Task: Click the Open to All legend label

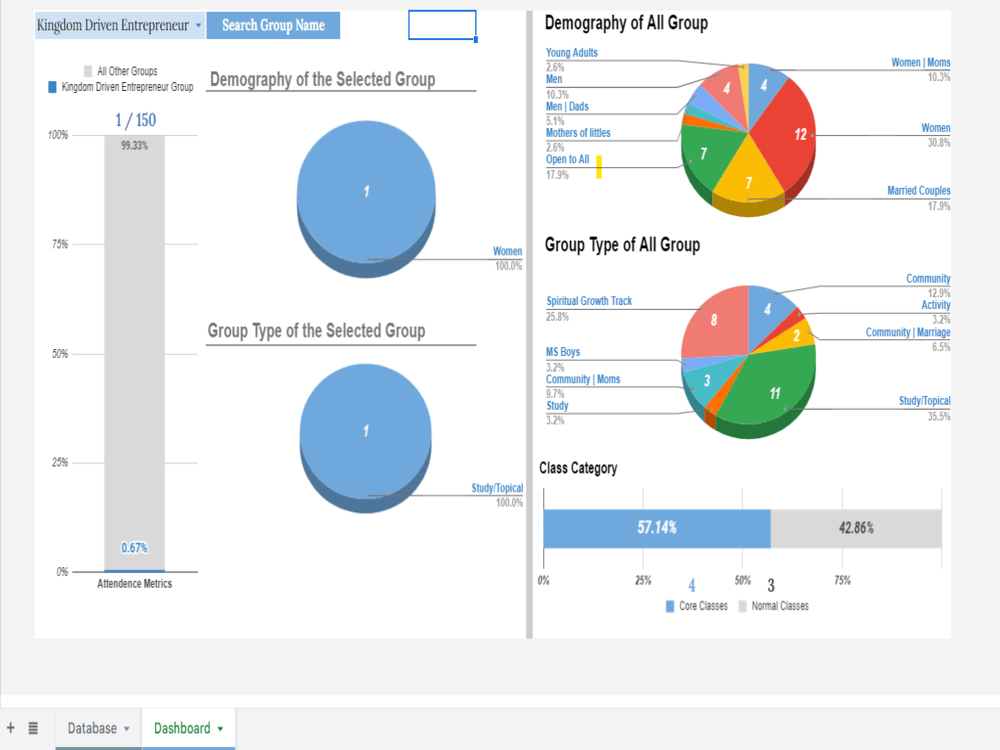Action: point(567,159)
